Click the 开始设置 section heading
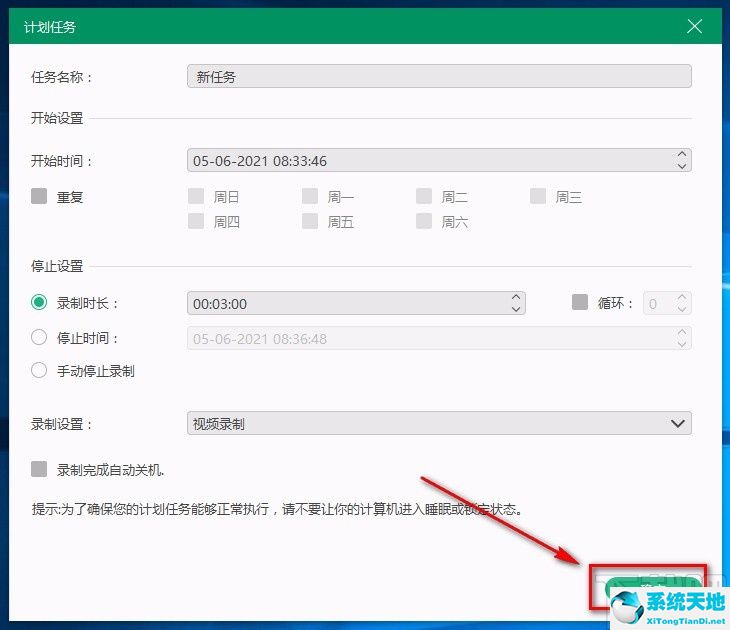The height and width of the screenshot is (630, 730). 57,118
